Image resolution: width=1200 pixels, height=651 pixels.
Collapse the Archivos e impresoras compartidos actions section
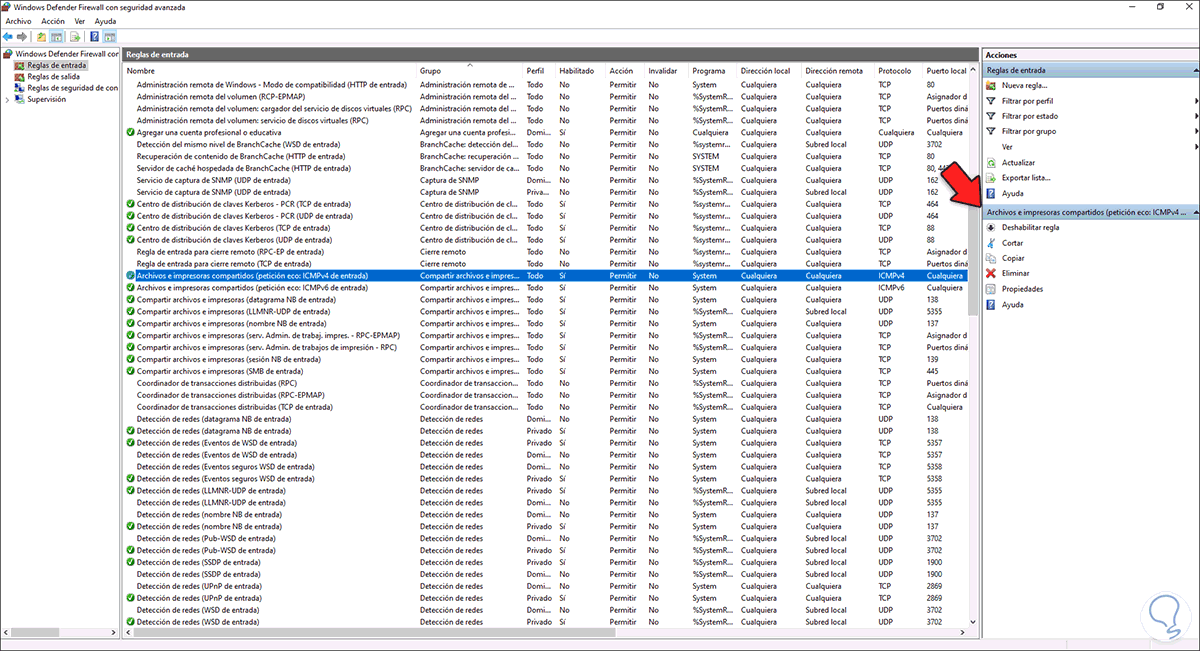[x=1195, y=212]
